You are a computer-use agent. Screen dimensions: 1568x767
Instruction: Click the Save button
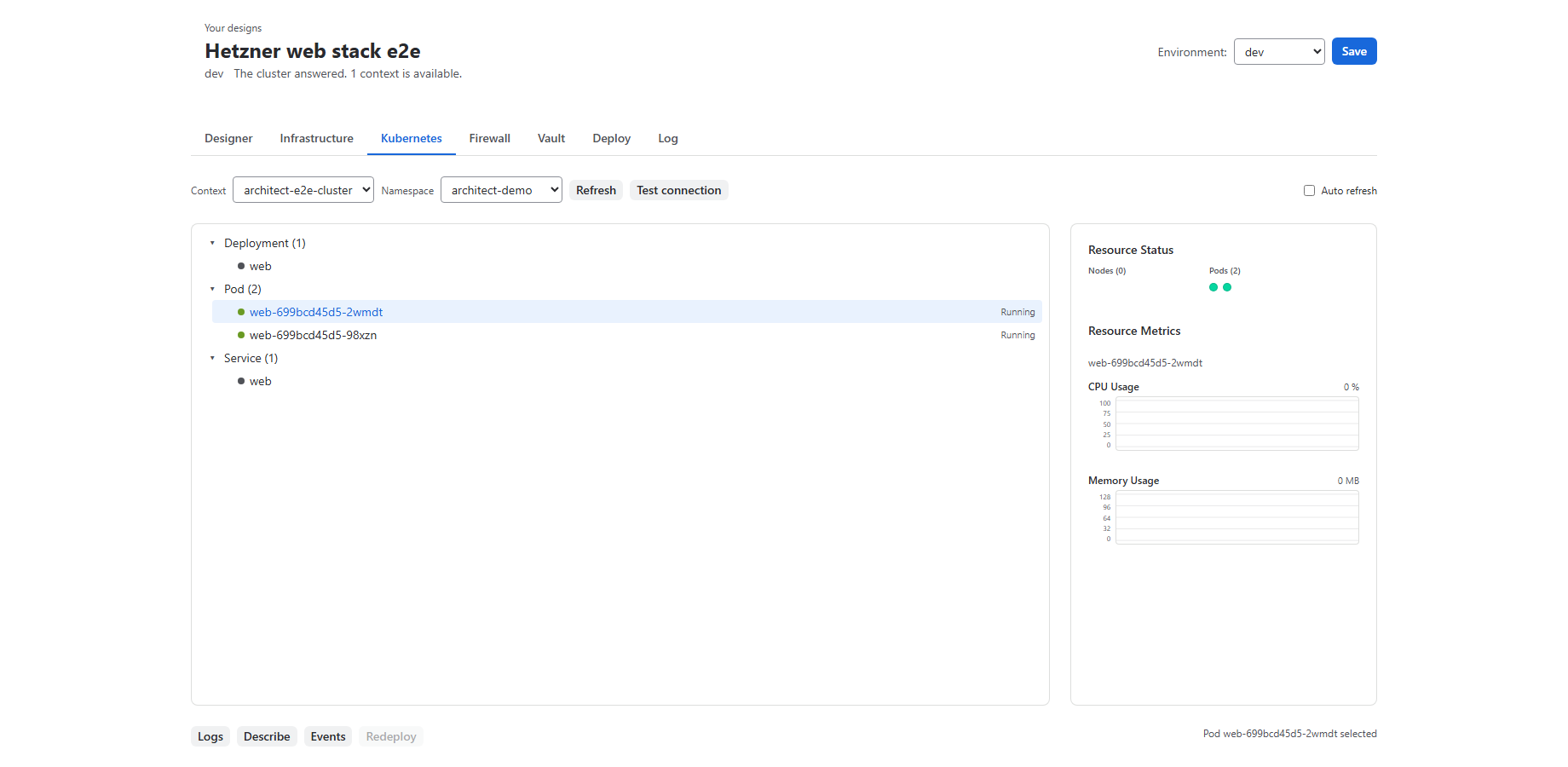point(1354,51)
